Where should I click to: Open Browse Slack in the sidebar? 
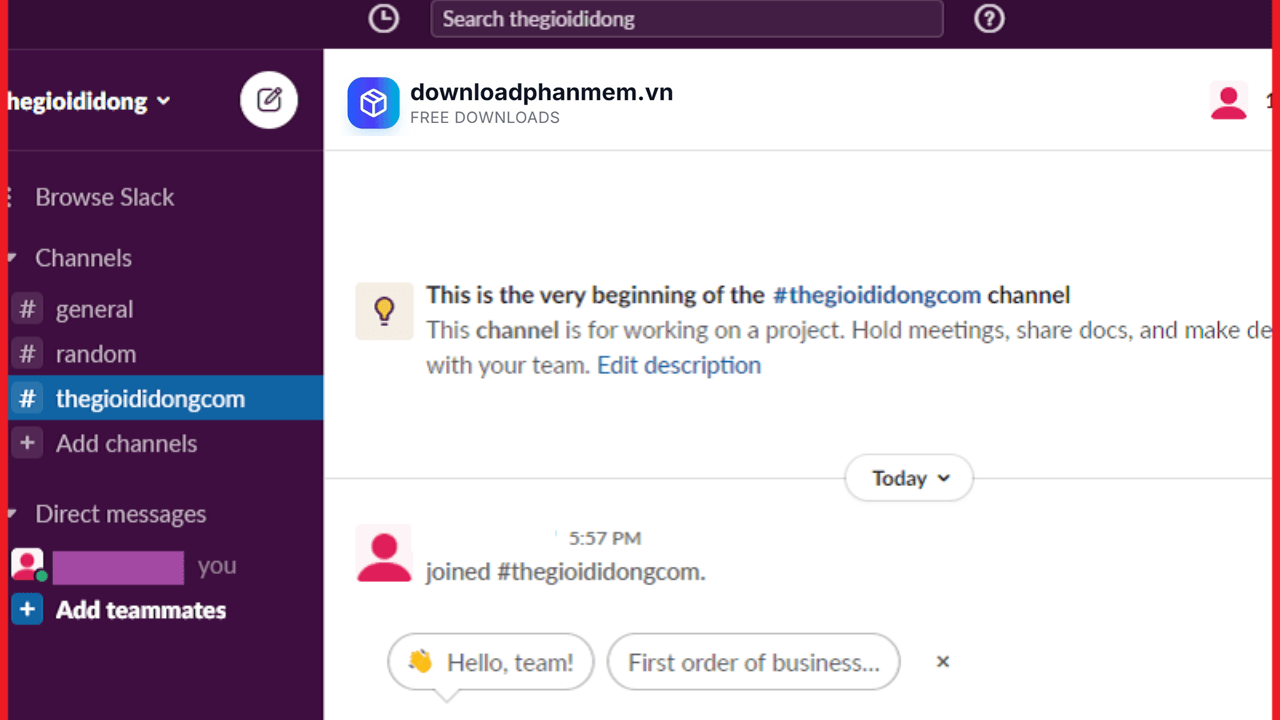(104, 197)
